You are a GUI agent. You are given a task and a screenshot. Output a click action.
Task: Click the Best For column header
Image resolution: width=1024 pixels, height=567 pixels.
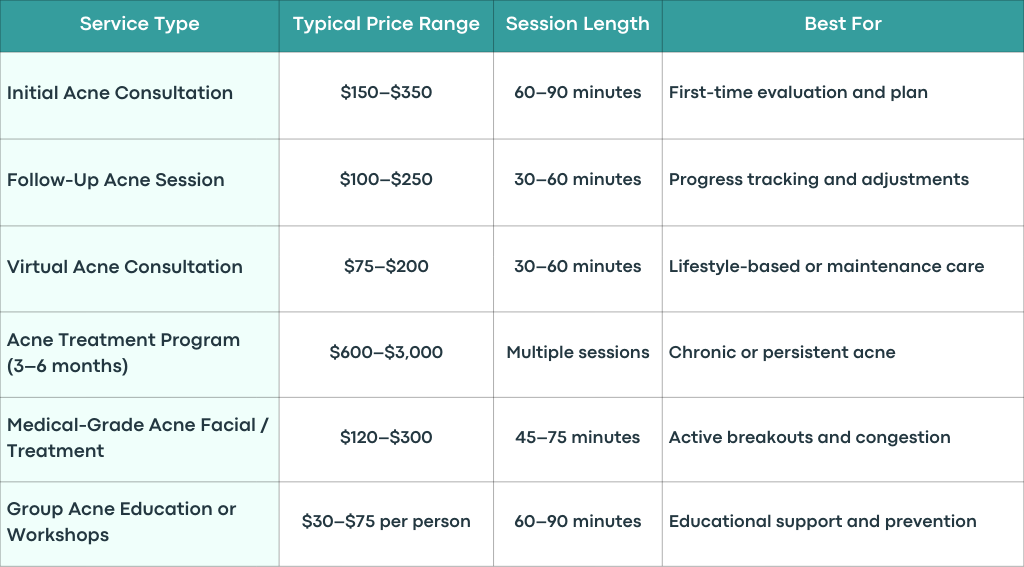pyautogui.click(x=842, y=24)
